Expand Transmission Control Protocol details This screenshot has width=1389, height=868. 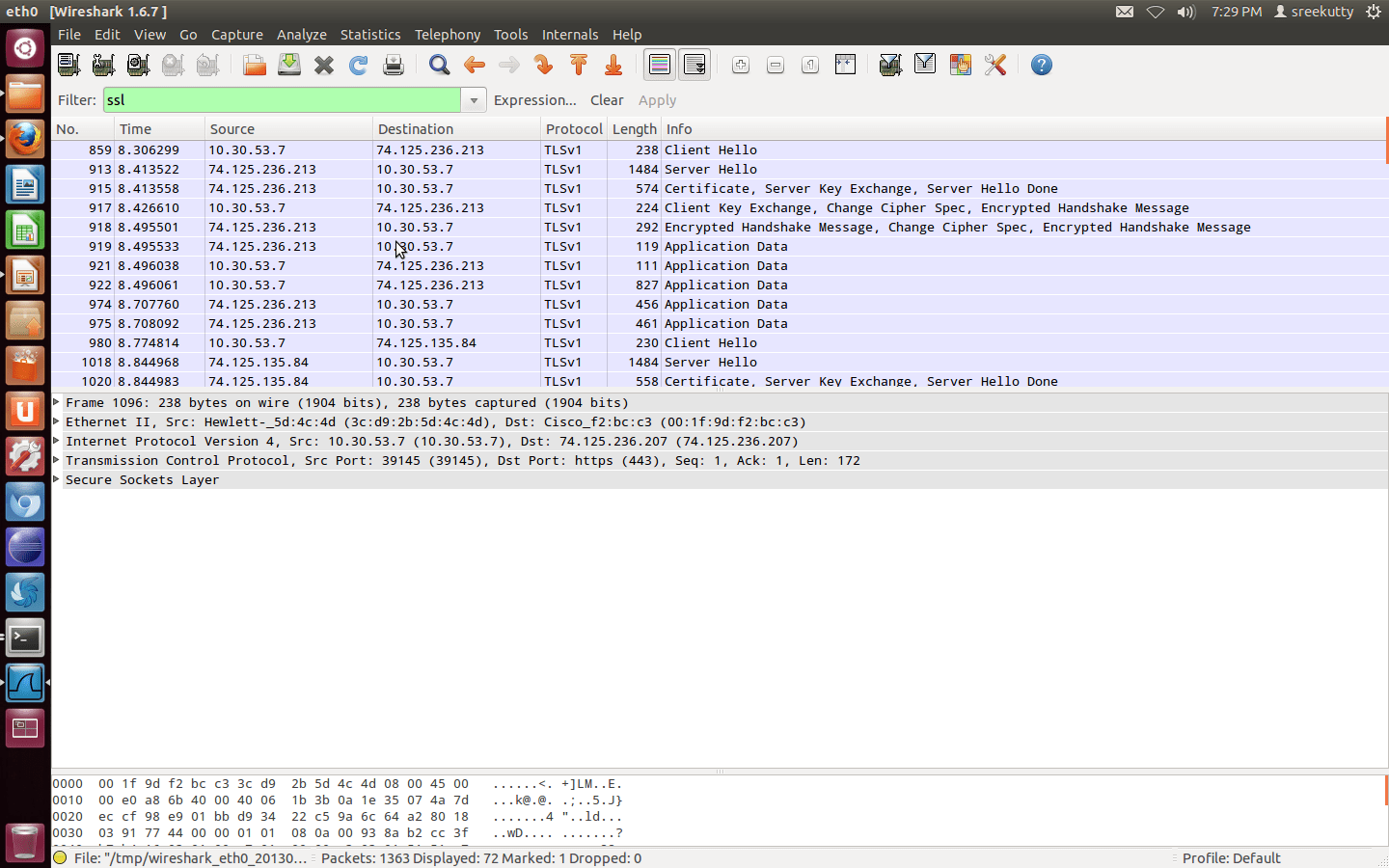(57, 460)
